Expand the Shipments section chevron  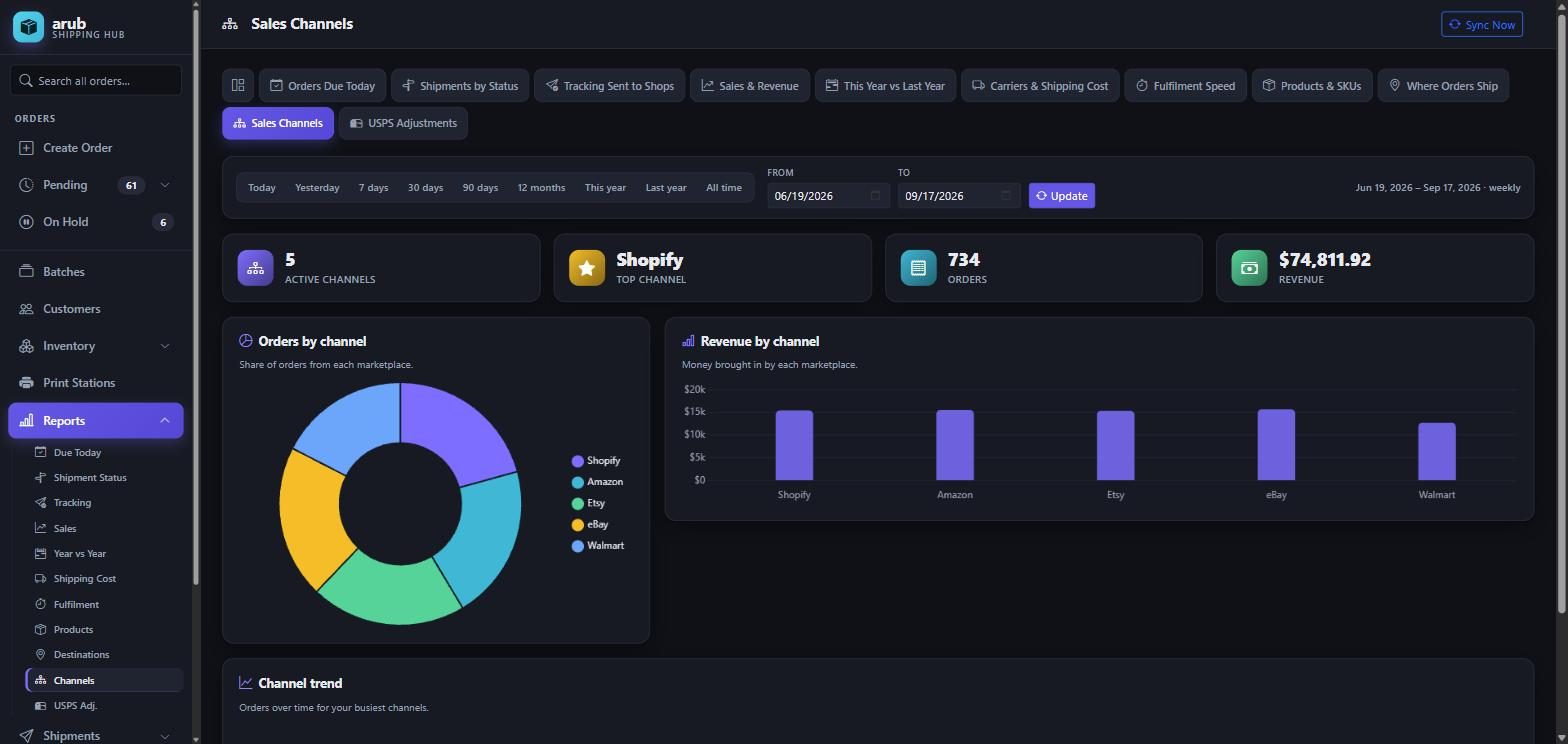165,736
